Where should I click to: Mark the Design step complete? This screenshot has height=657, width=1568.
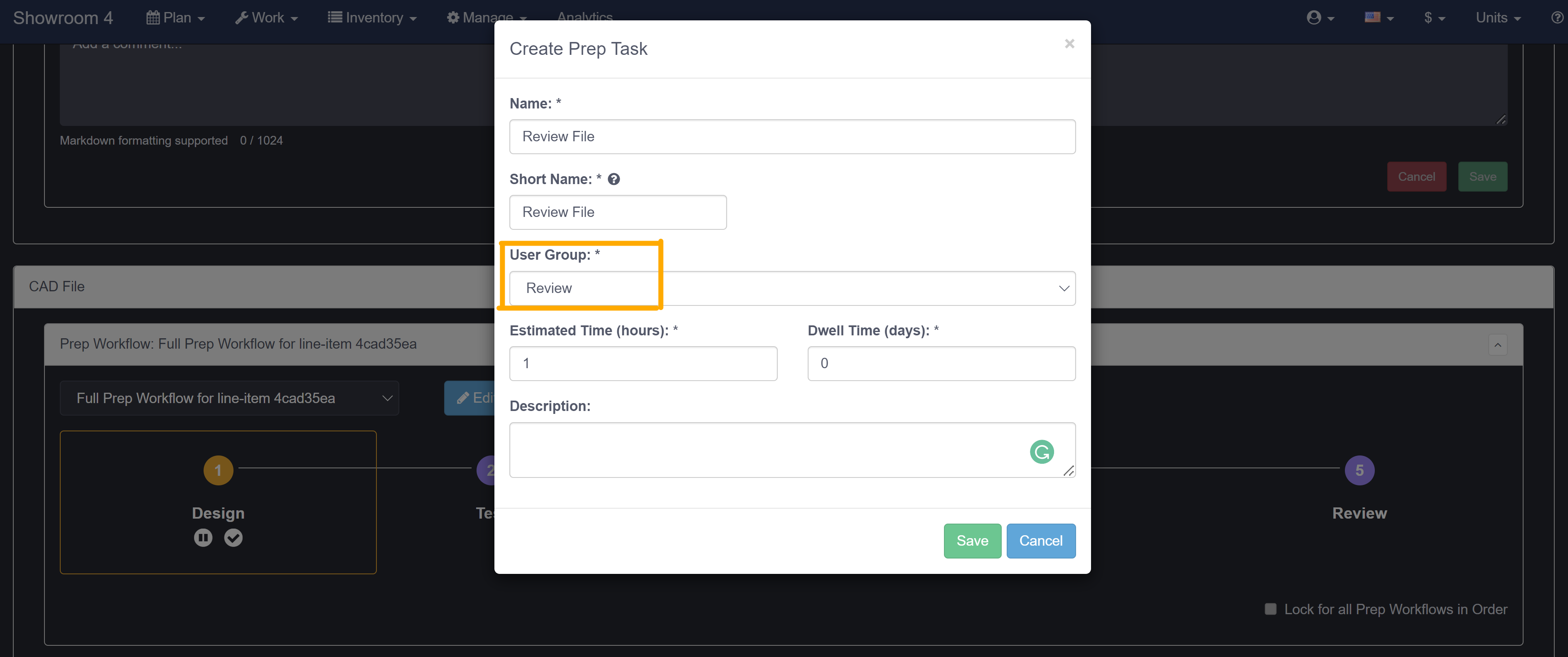click(233, 538)
